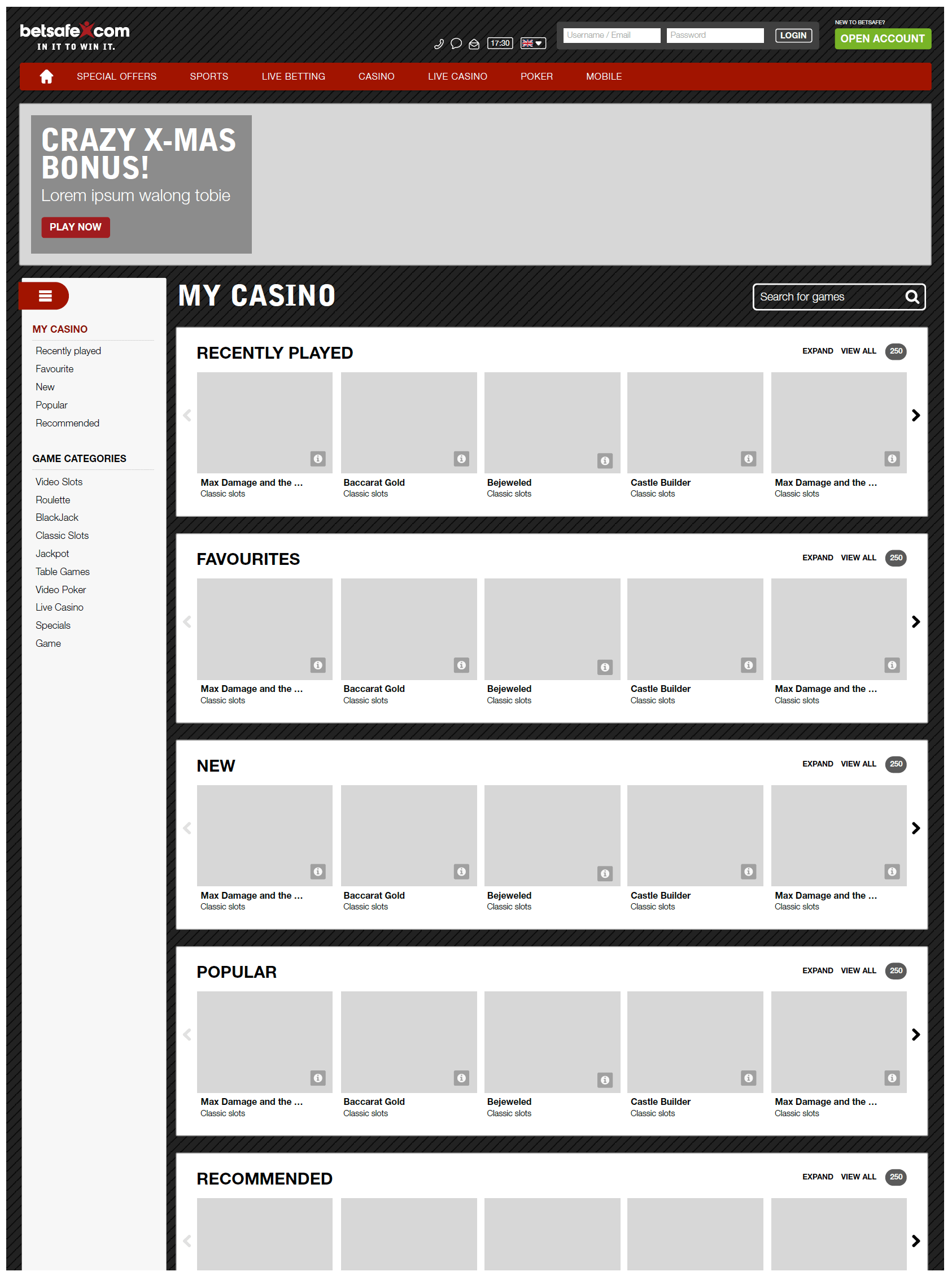Open Castle Builder thumbnail in New
This screenshot has width=952, height=1280.
click(696, 836)
